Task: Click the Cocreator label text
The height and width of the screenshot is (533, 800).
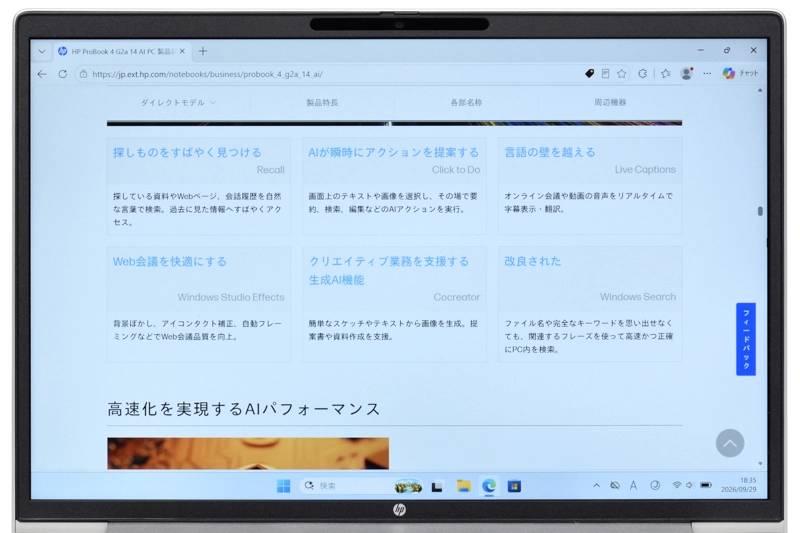Action: (x=457, y=297)
